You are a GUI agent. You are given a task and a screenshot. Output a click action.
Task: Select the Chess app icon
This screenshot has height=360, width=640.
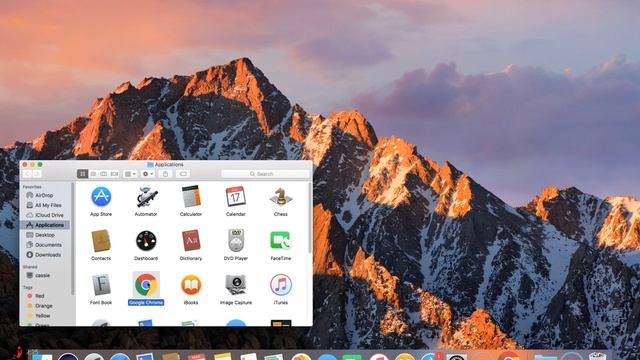[x=281, y=197]
